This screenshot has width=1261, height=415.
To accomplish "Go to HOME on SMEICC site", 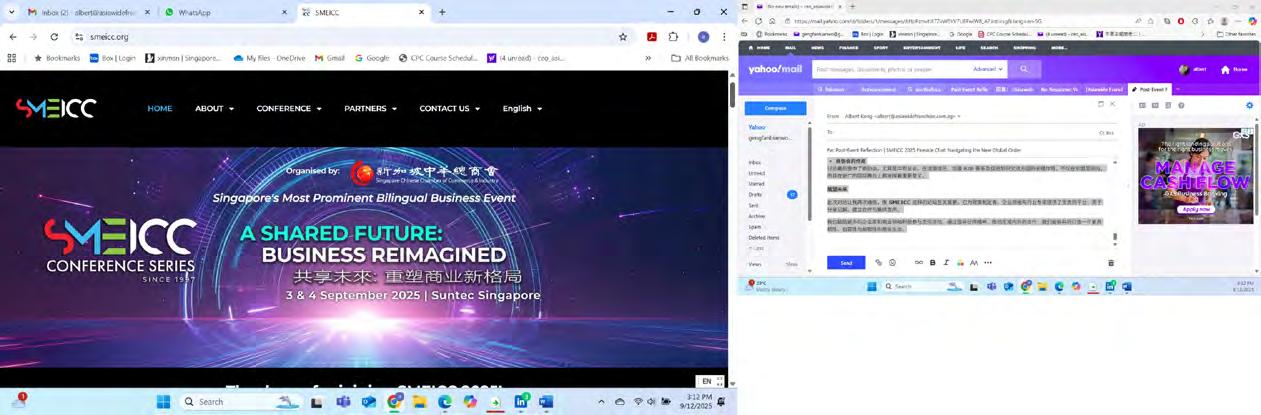I will click(160, 108).
